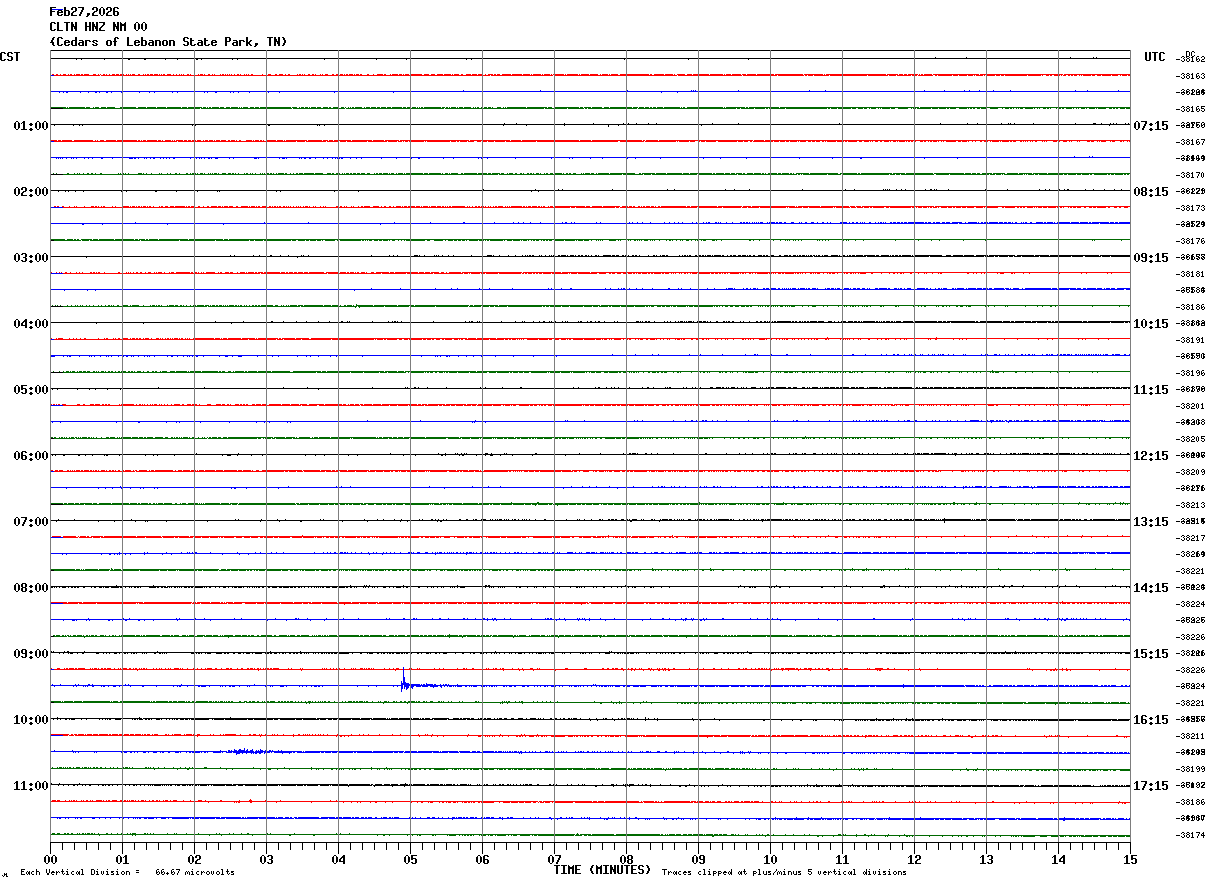The width and height of the screenshot is (1210, 886).
Task: Click the DC offset value -38201
Action: click(x=1191, y=406)
